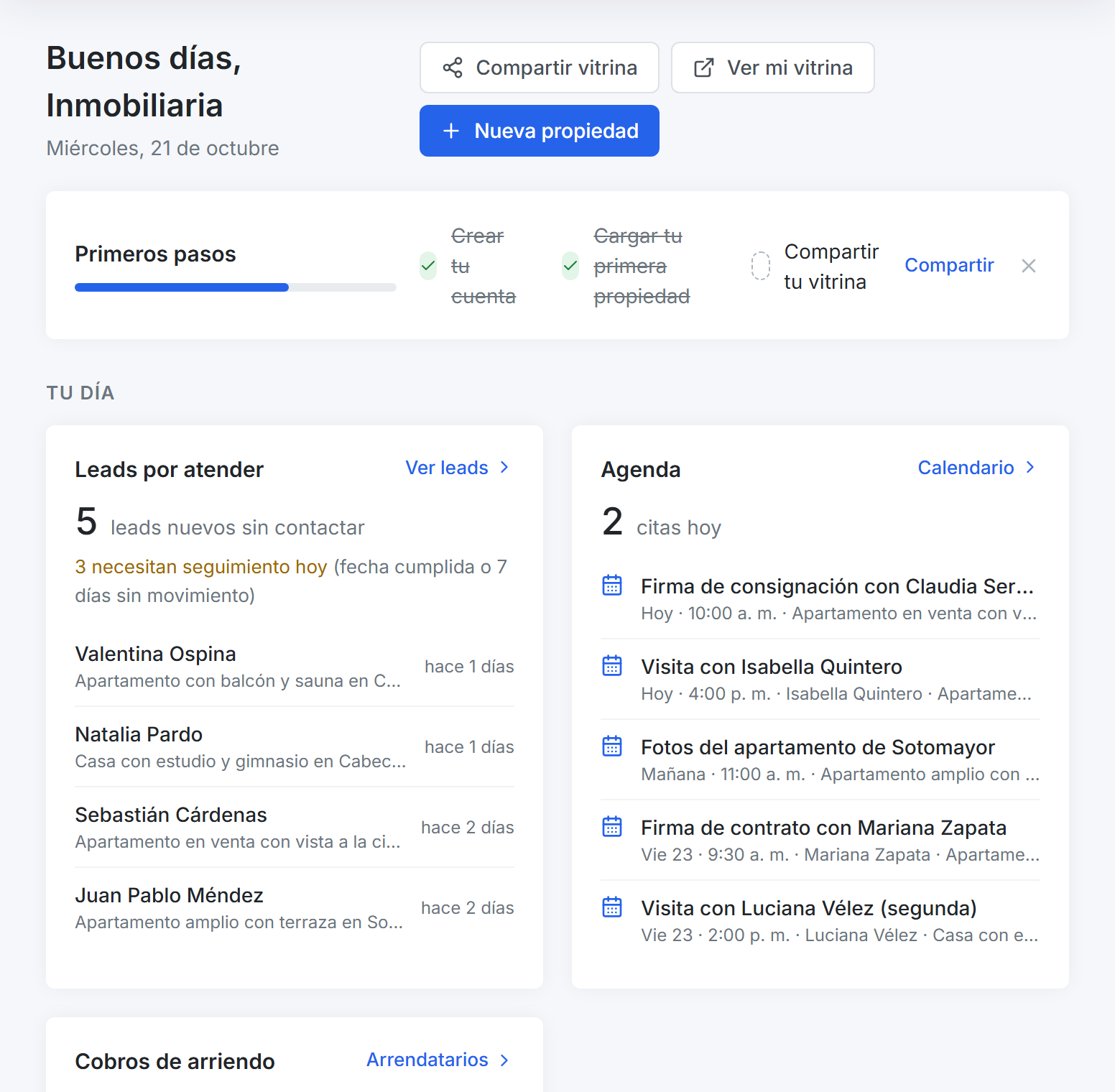Click the plus icon in Nueva propiedad

click(451, 131)
